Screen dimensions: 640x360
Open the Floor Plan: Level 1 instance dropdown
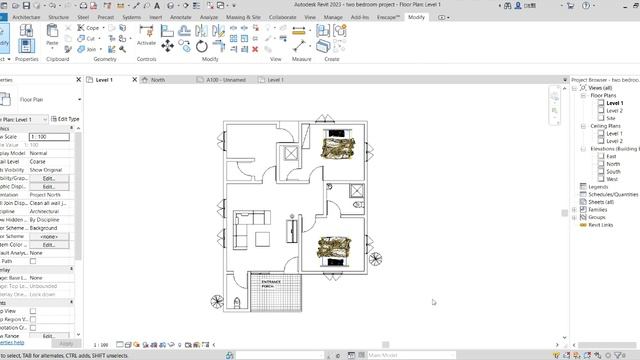pyautogui.click(x=45, y=119)
